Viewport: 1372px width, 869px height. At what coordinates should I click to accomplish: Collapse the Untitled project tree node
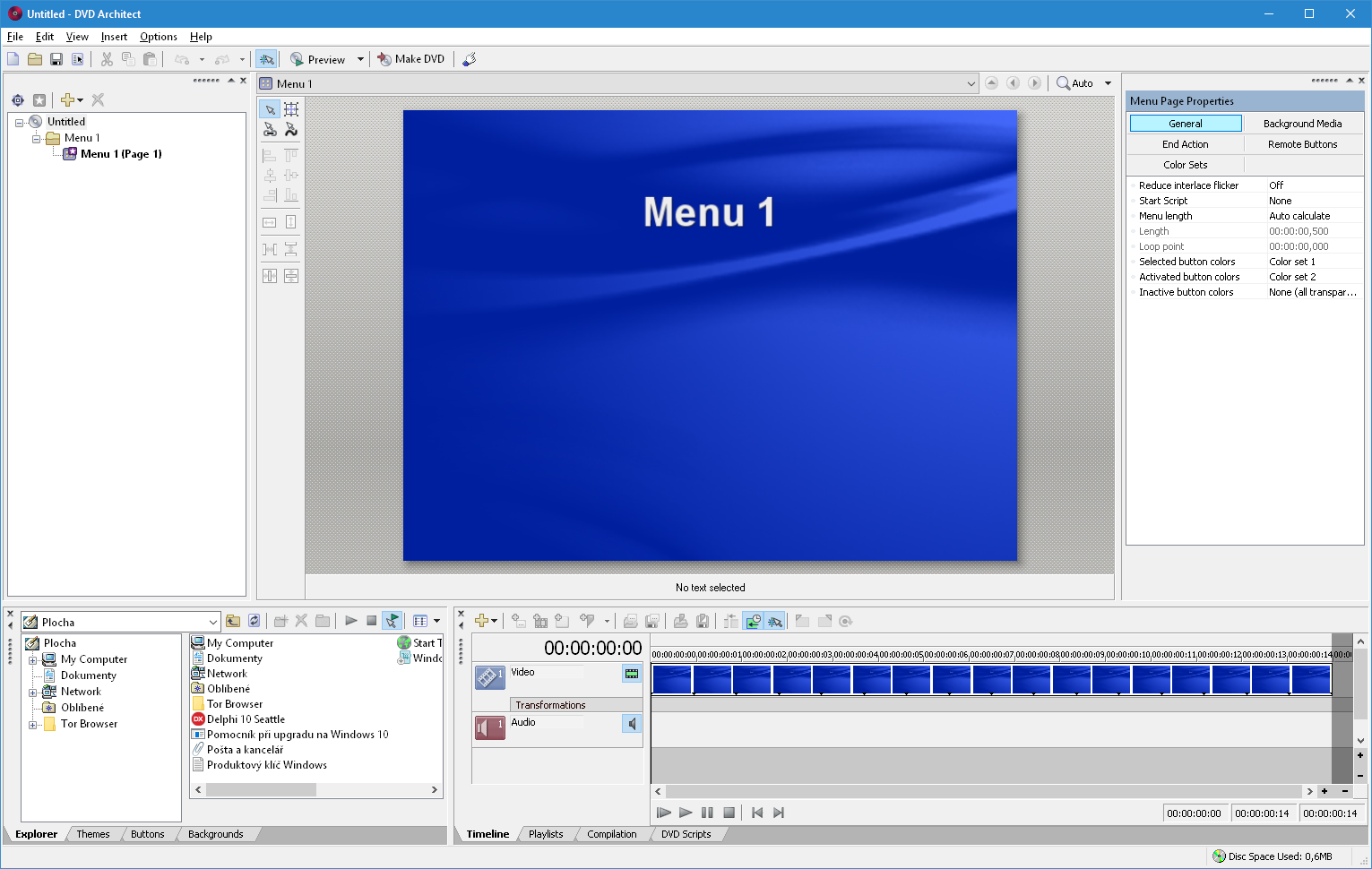(x=19, y=122)
